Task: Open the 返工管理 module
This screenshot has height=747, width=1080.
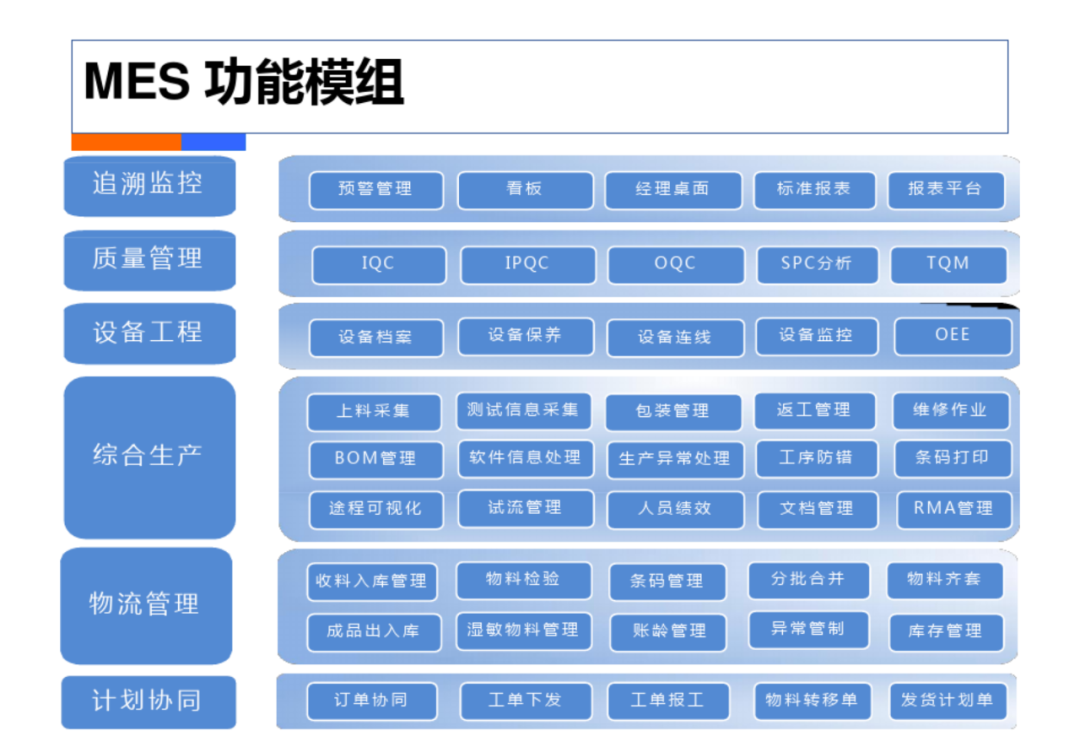Action: pos(815,411)
